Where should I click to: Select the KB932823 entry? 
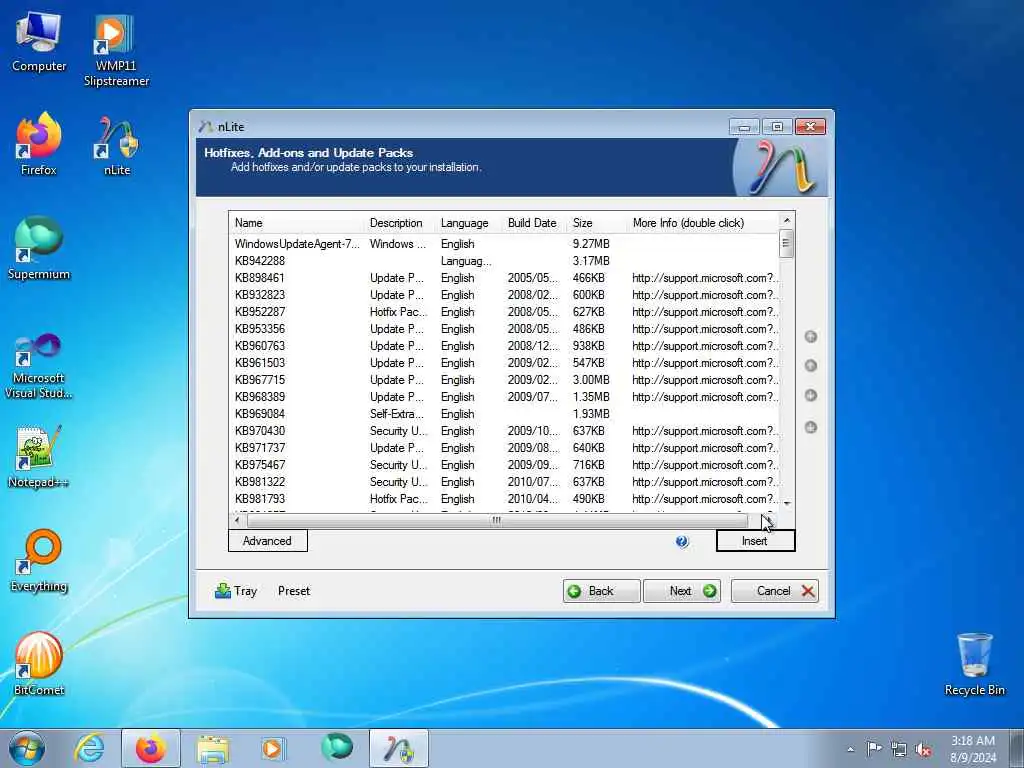click(x=504, y=295)
